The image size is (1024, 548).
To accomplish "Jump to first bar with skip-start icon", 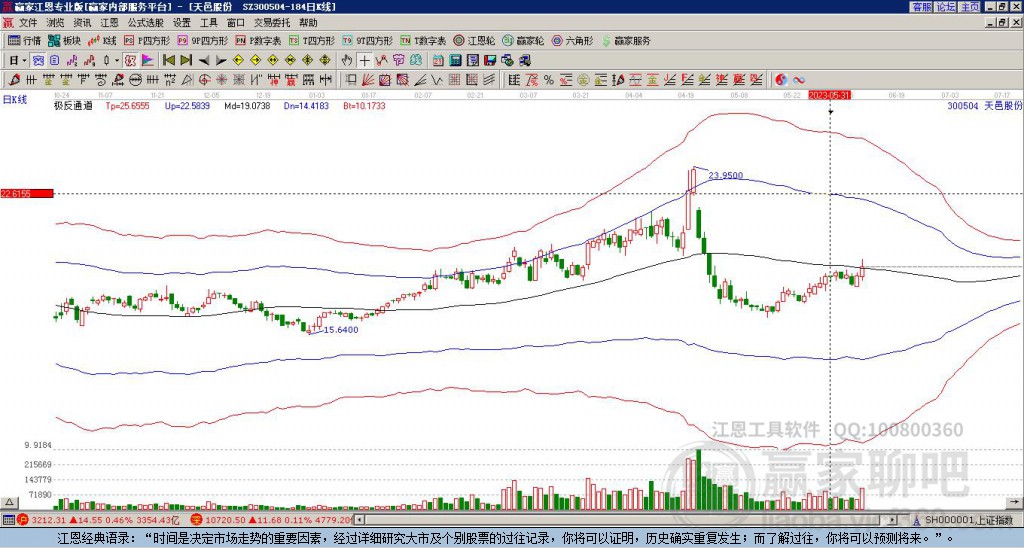I will tap(168, 61).
